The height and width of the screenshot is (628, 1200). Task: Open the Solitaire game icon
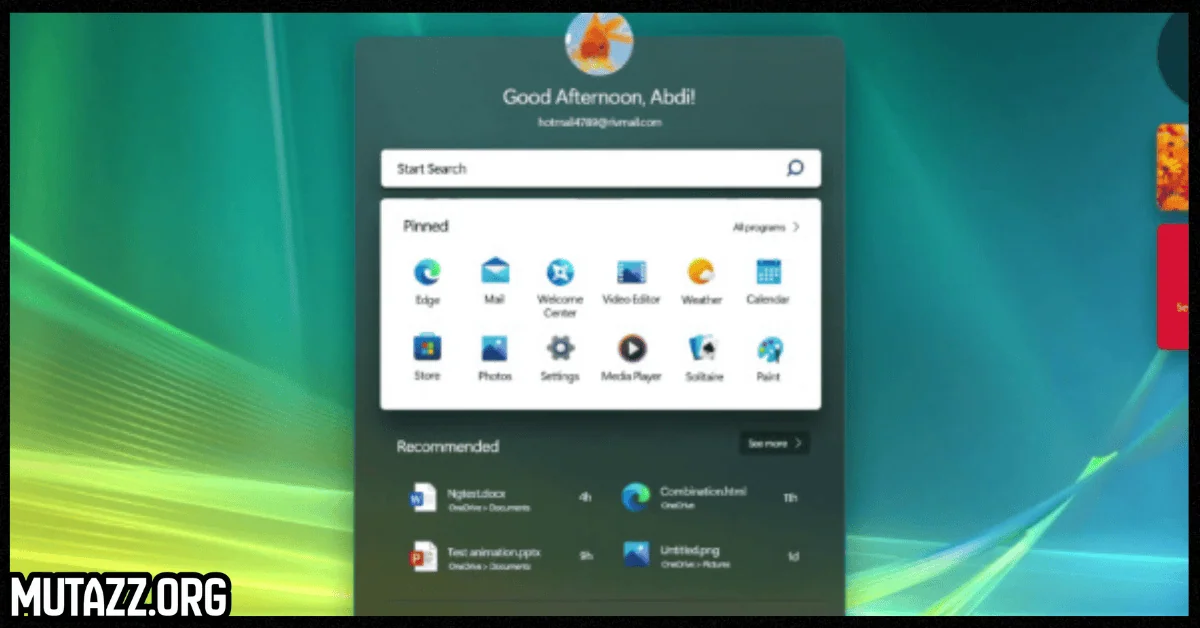[703, 349]
